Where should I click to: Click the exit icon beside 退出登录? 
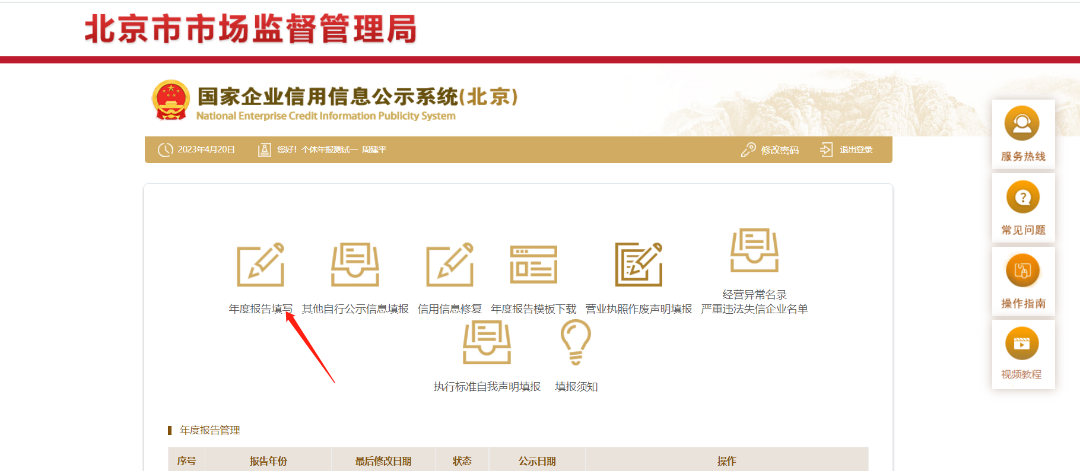[827, 149]
